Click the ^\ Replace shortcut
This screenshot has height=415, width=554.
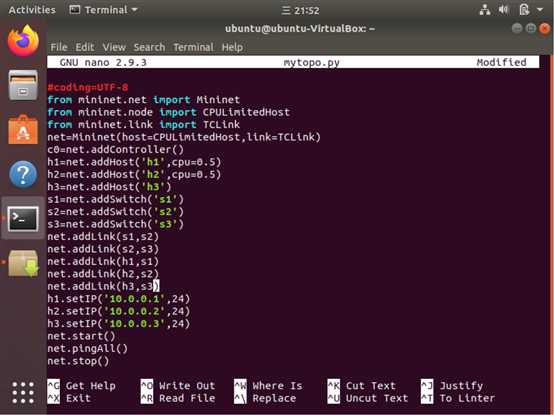tap(265, 398)
